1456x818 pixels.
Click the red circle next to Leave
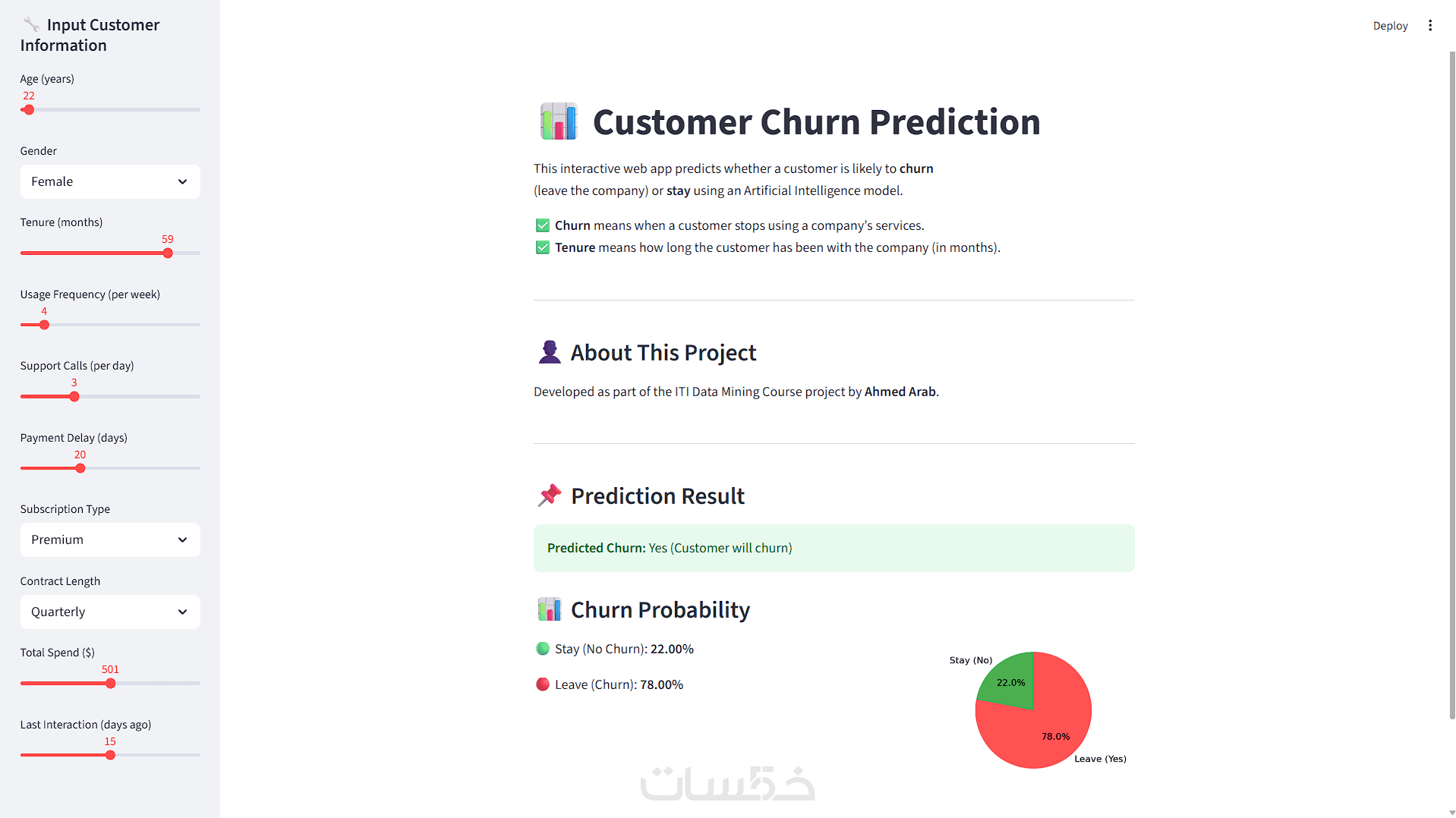[543, 684]
